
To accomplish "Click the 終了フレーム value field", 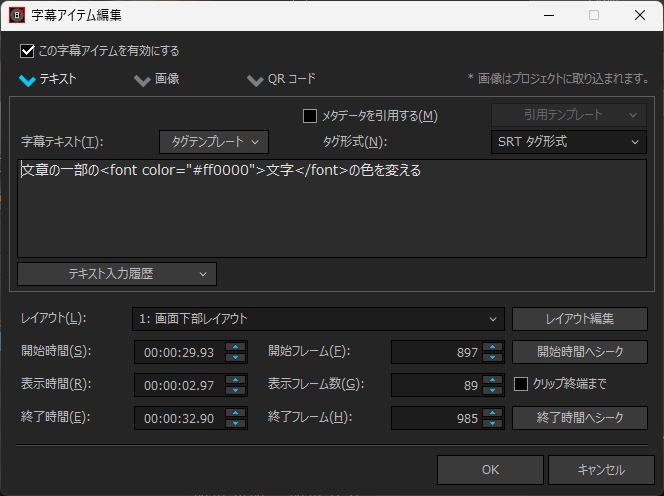I will point(437,418).
